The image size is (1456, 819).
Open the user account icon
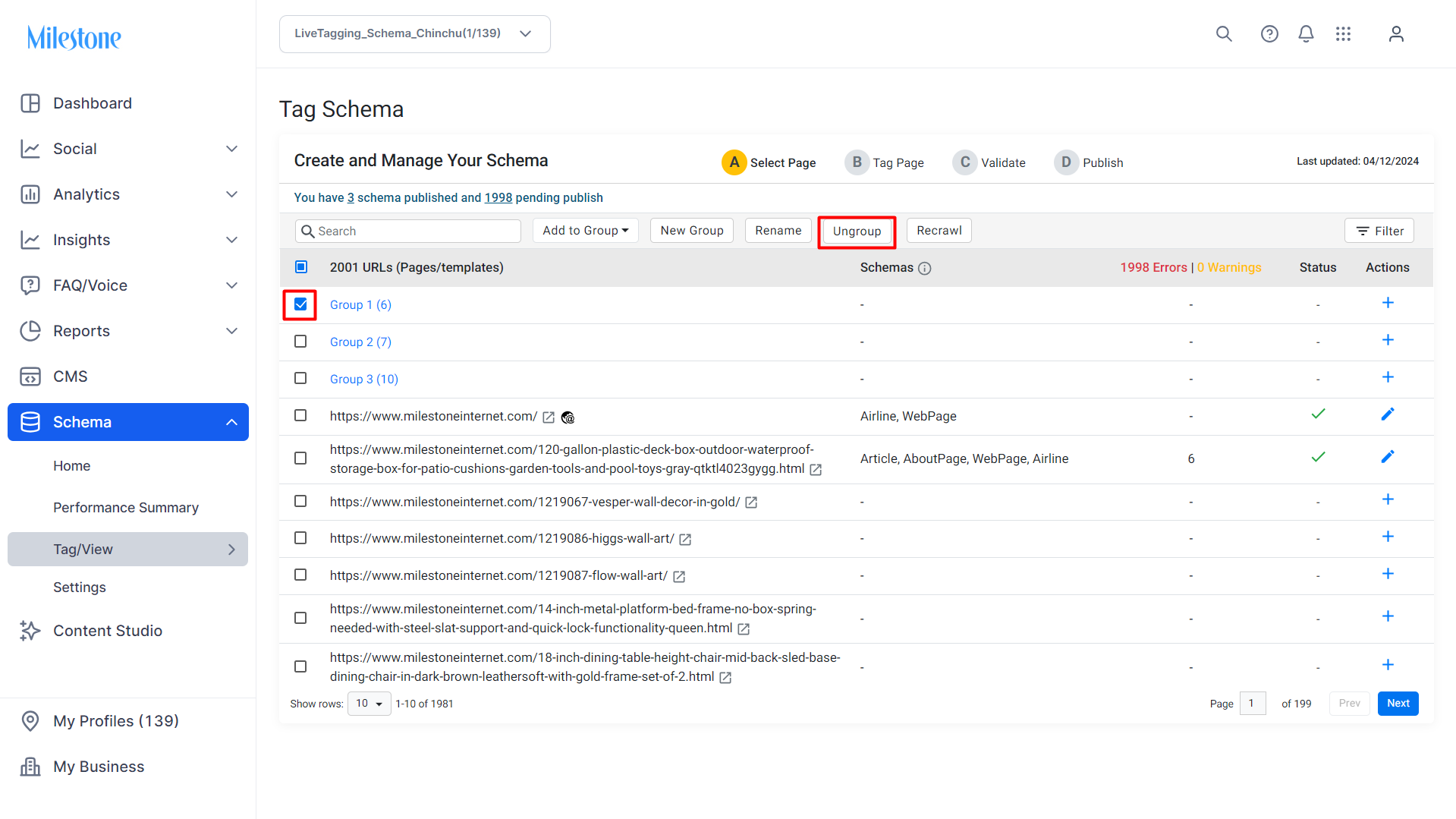[x=1396, y=34]
